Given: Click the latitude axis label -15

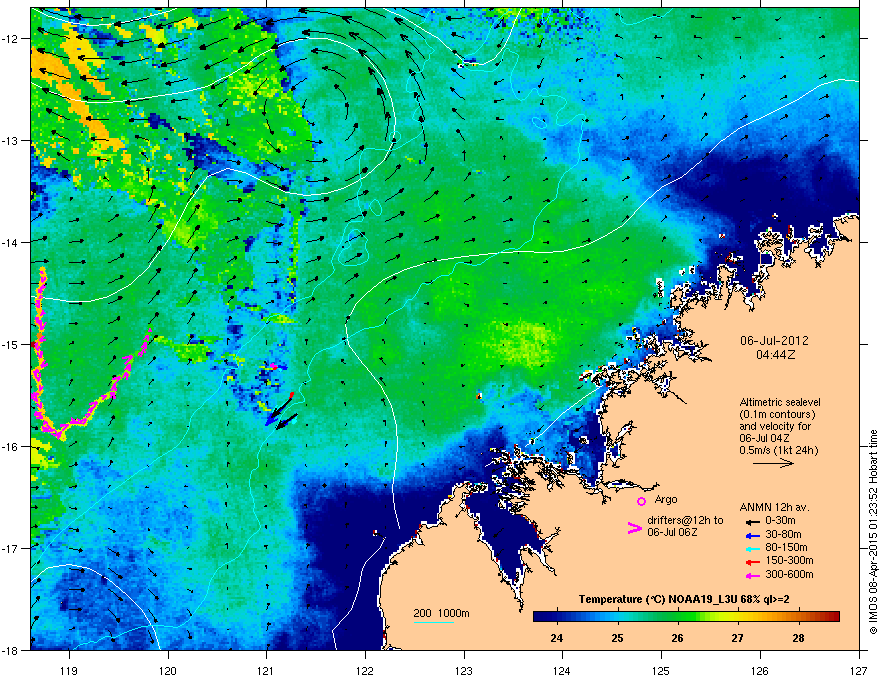Looking at the screenshot, I should [x=10, y=344].
